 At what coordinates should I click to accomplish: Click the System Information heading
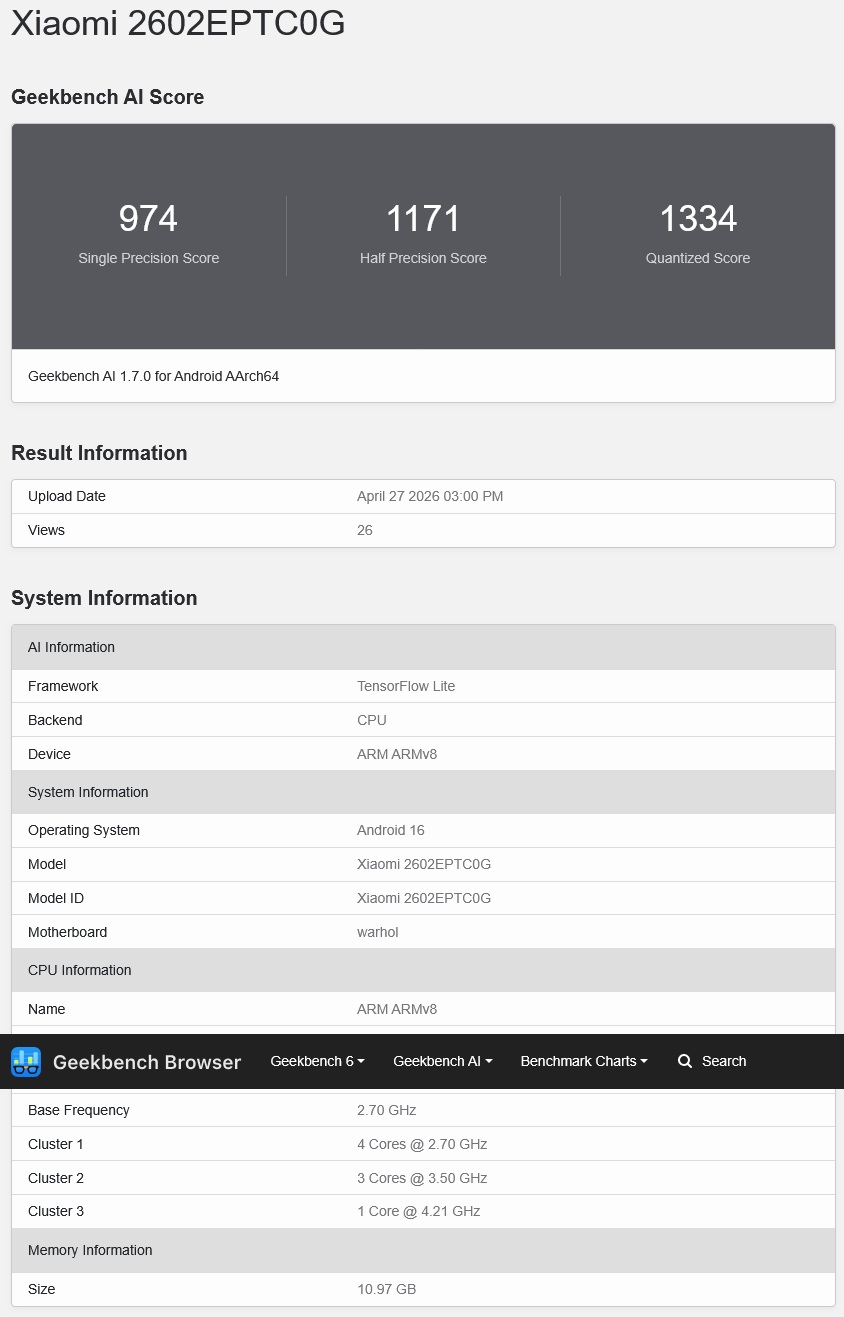pyautogui.click(x=104, y=598)
